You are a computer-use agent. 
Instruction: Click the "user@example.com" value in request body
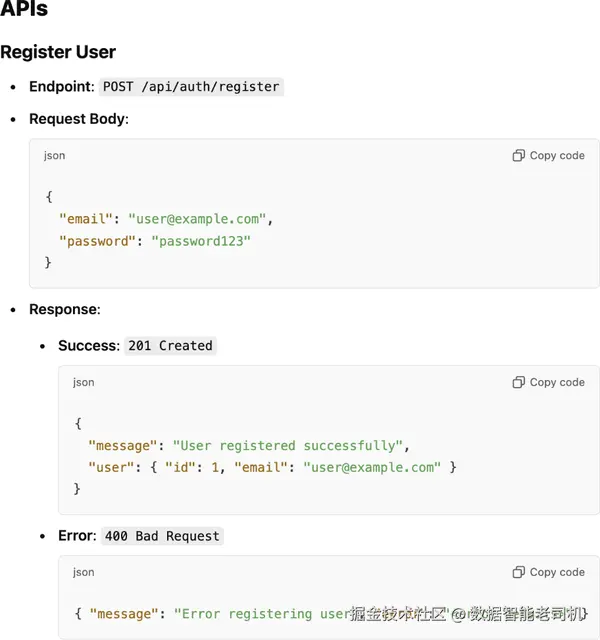197,219
